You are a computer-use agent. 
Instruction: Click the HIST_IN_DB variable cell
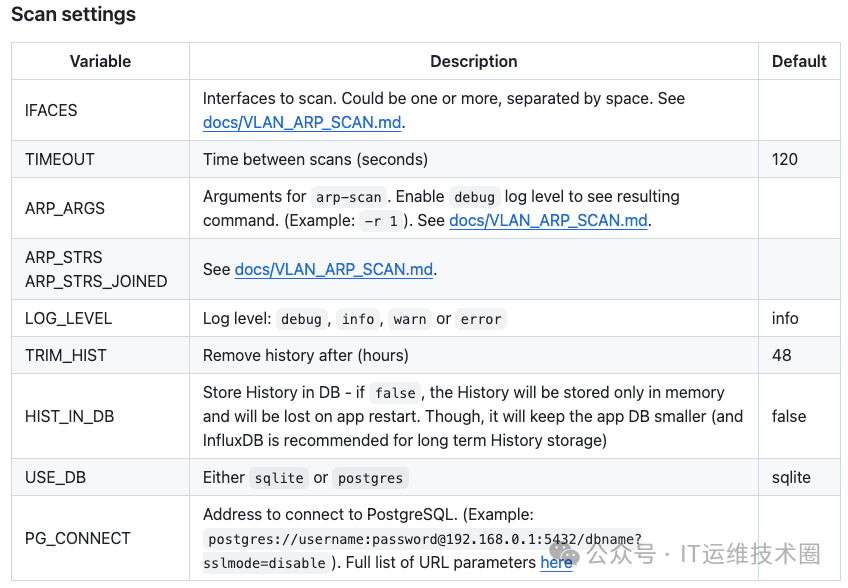tap(101, 417)
